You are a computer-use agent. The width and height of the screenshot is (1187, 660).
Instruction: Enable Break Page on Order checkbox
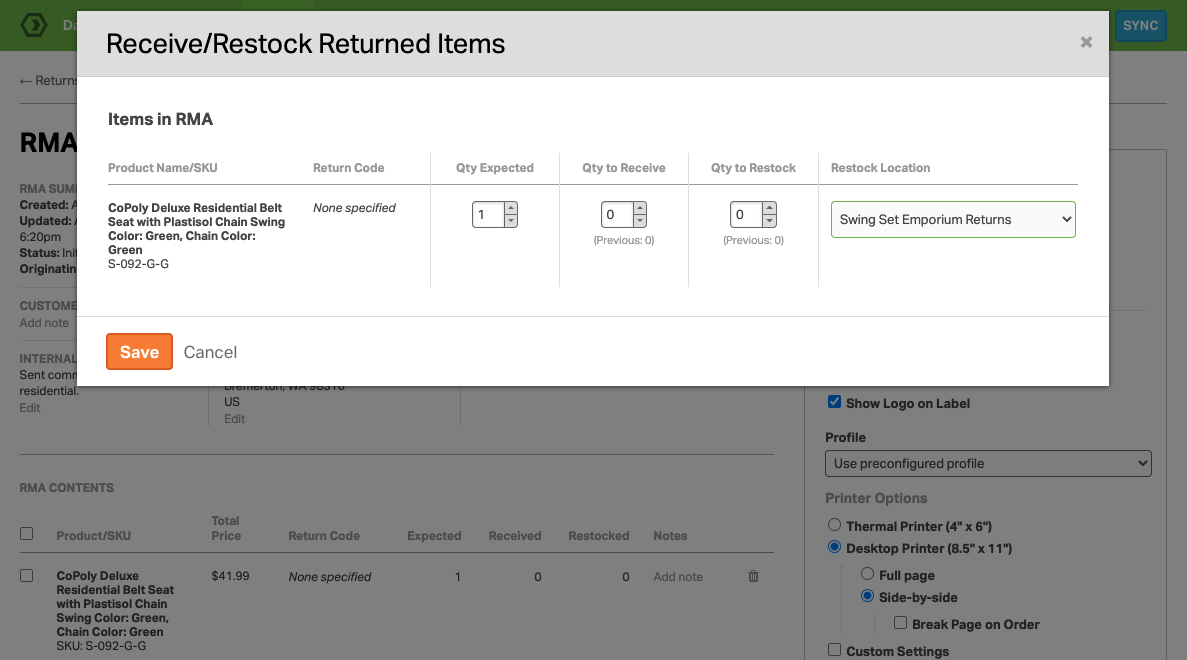point(900,623)
